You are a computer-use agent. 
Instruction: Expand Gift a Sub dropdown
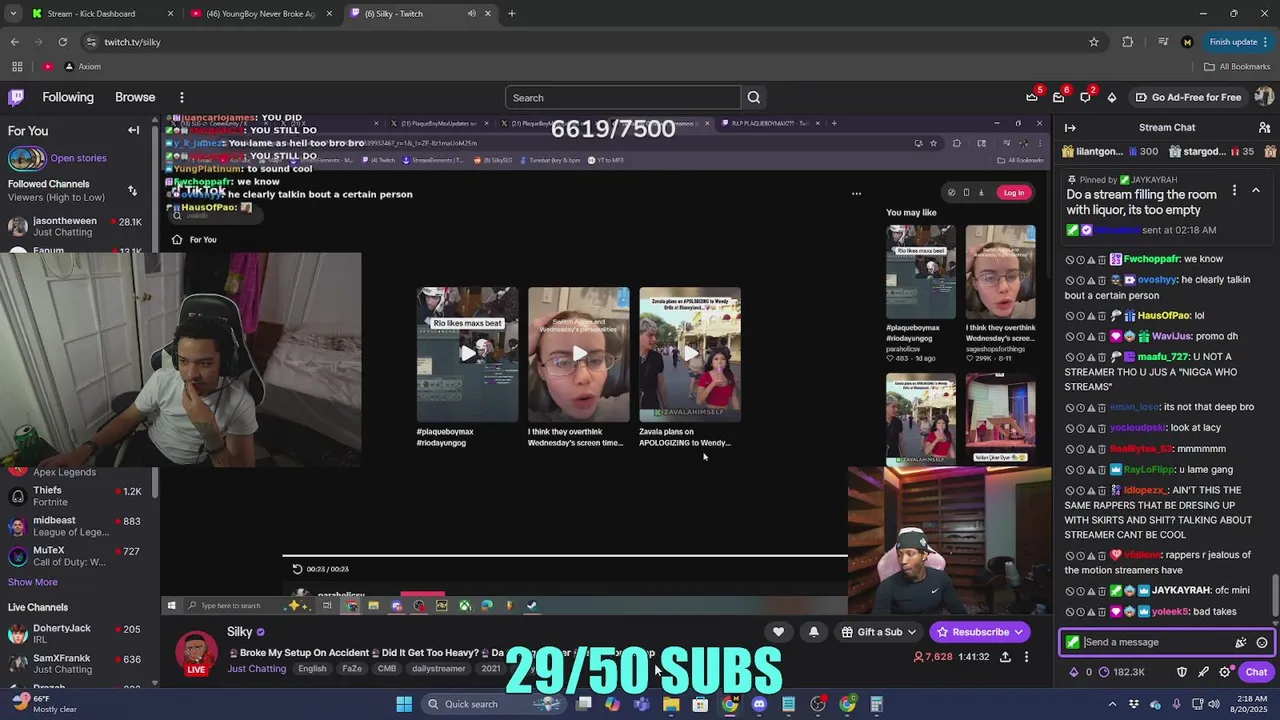[912, 632]
